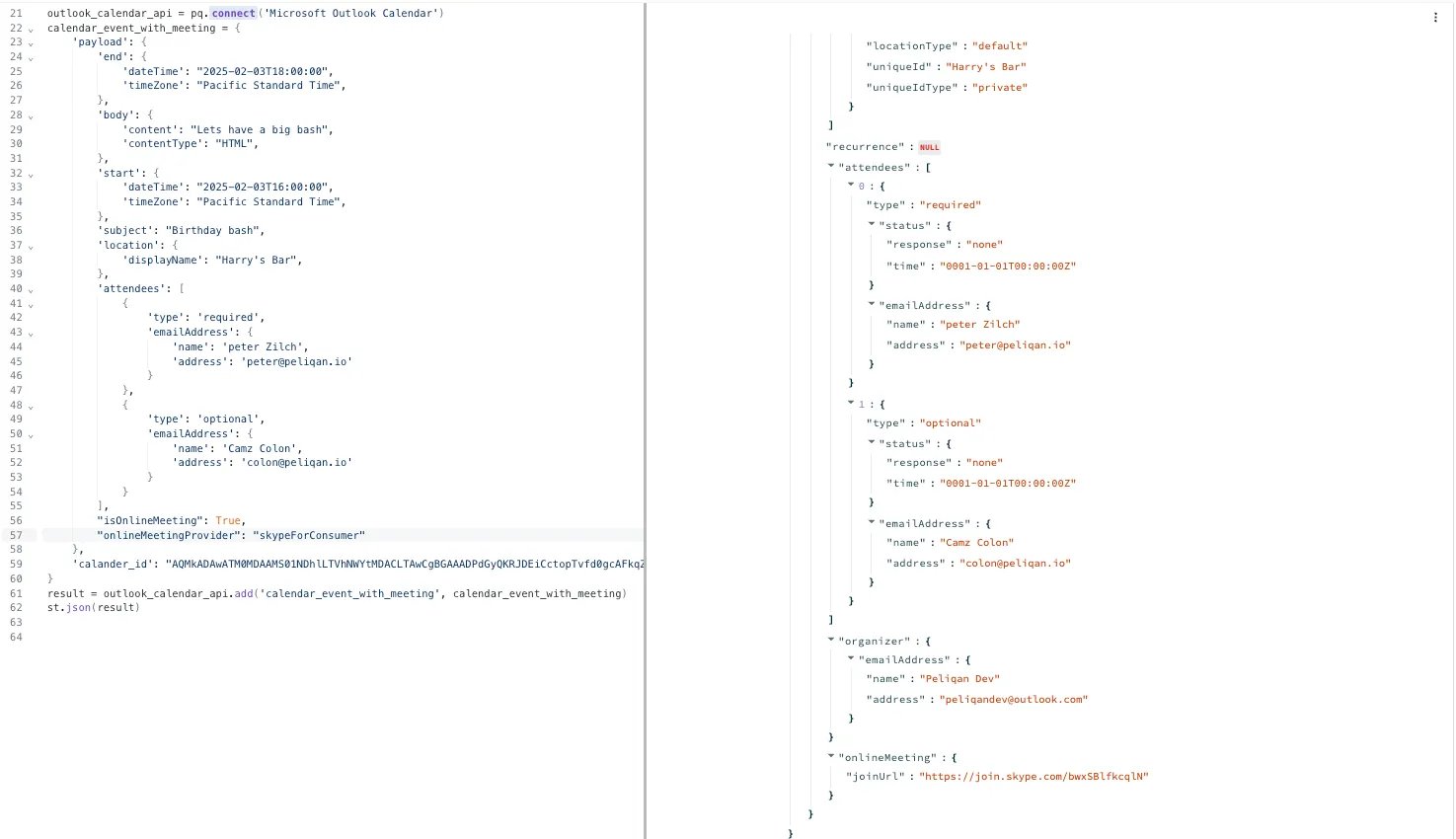Click "default" locationType value
The width and height of the screenshot is (1456, 839).
[x=1000, y=46]
